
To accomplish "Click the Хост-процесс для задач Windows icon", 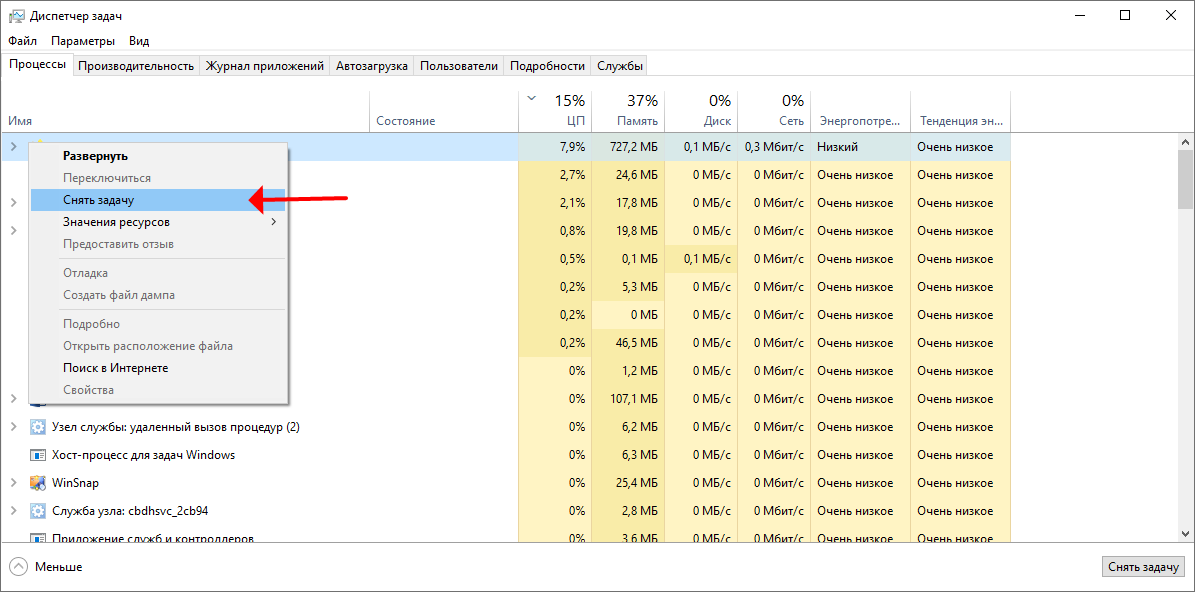I will coord(37,455).
